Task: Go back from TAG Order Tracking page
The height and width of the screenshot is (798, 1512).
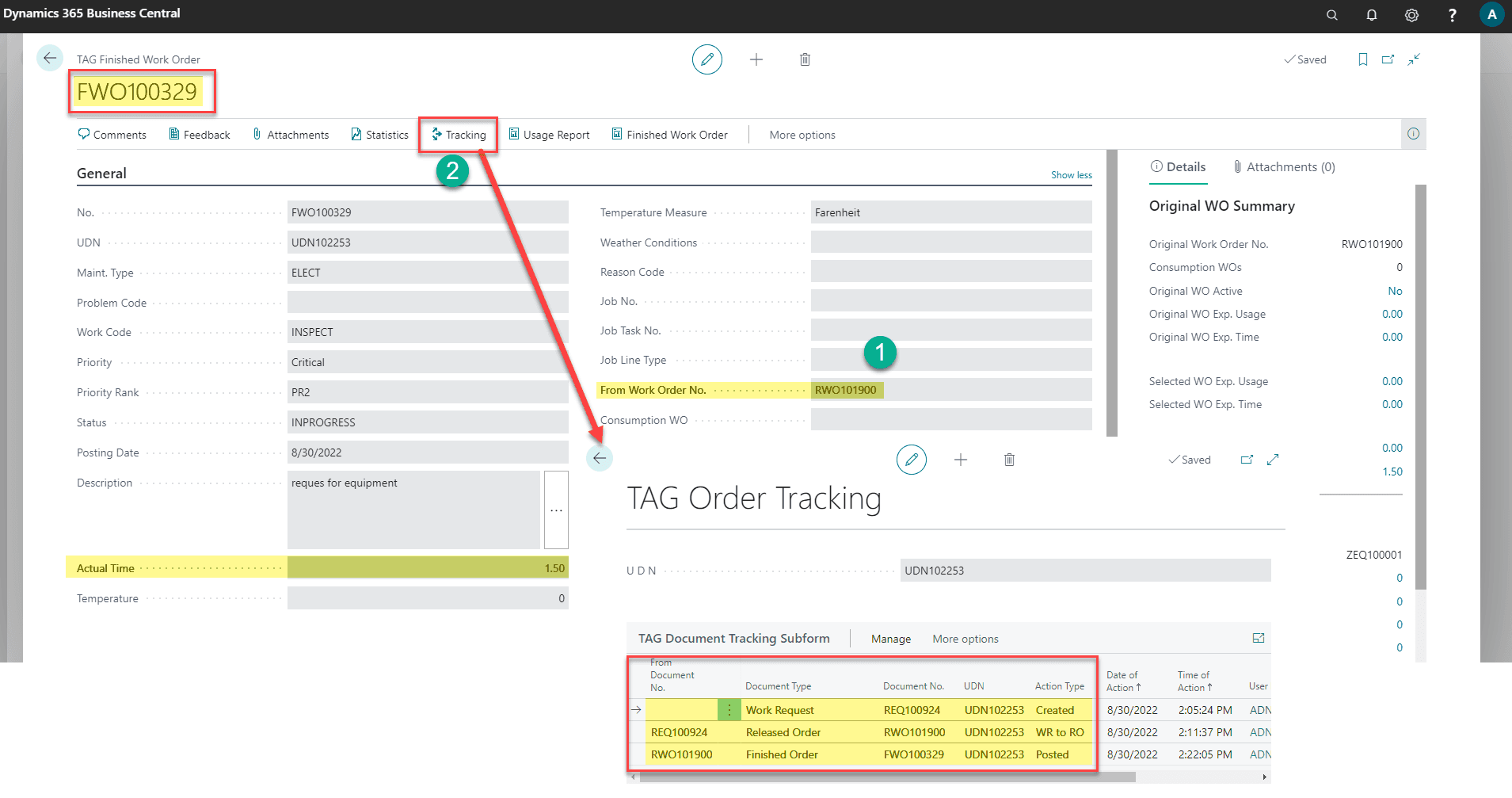Action: point(600,458)
